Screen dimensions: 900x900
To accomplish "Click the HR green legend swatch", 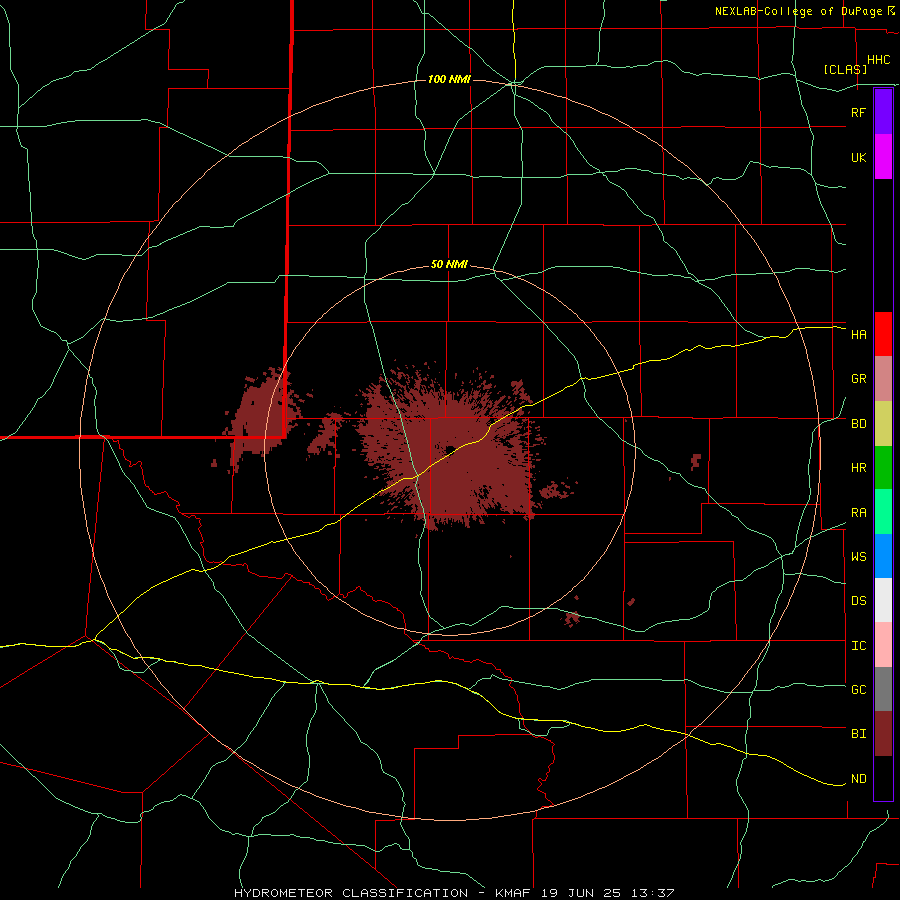I will 883,468.
